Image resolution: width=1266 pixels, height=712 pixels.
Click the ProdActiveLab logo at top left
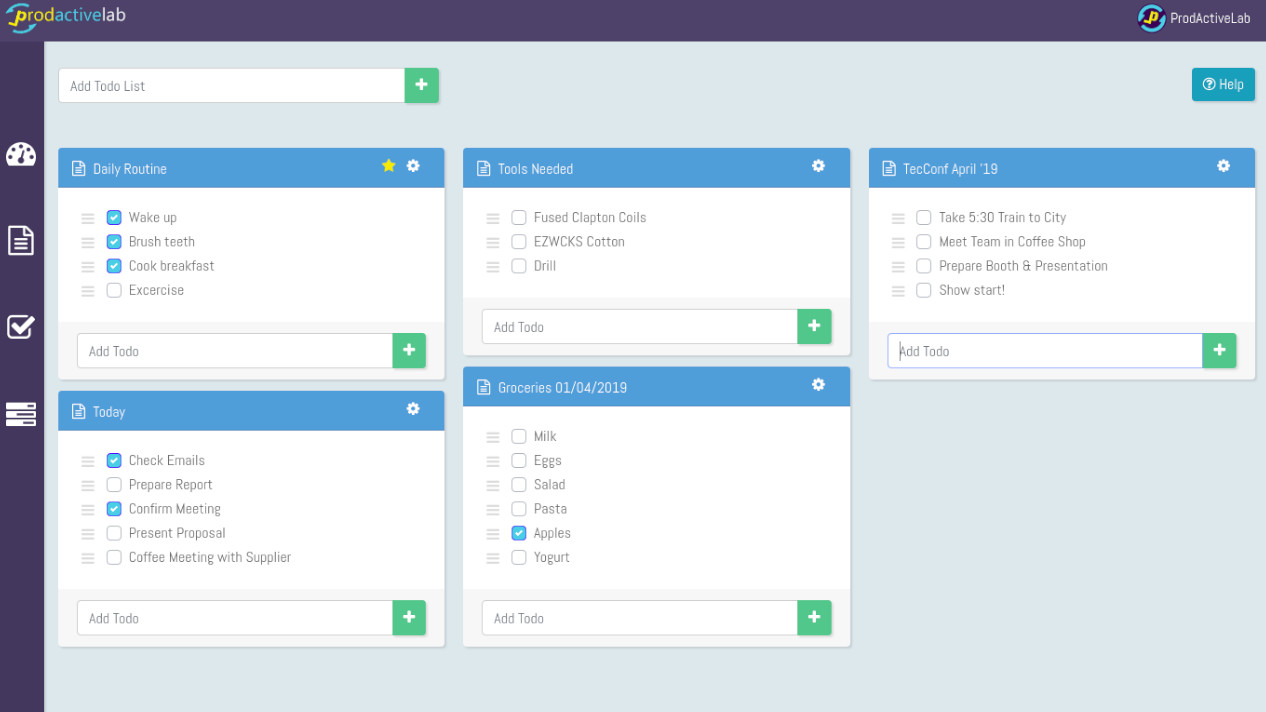coord(65,17)
